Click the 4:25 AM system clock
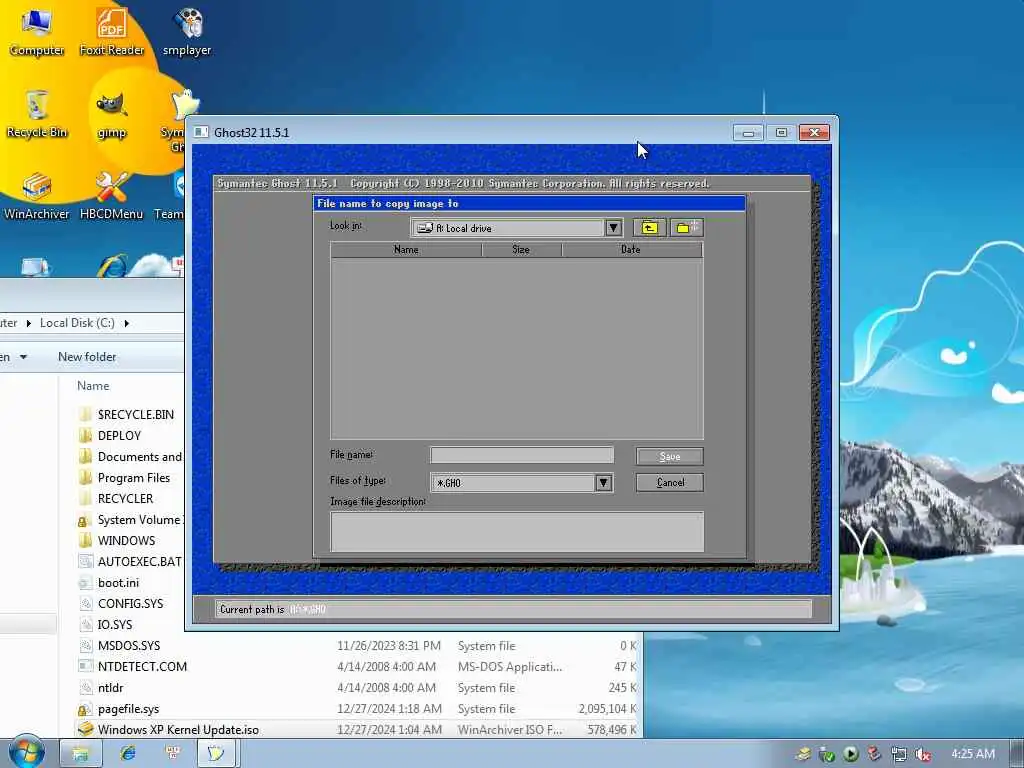Screen dimensions: 1024x768 (x=972, y=754)
